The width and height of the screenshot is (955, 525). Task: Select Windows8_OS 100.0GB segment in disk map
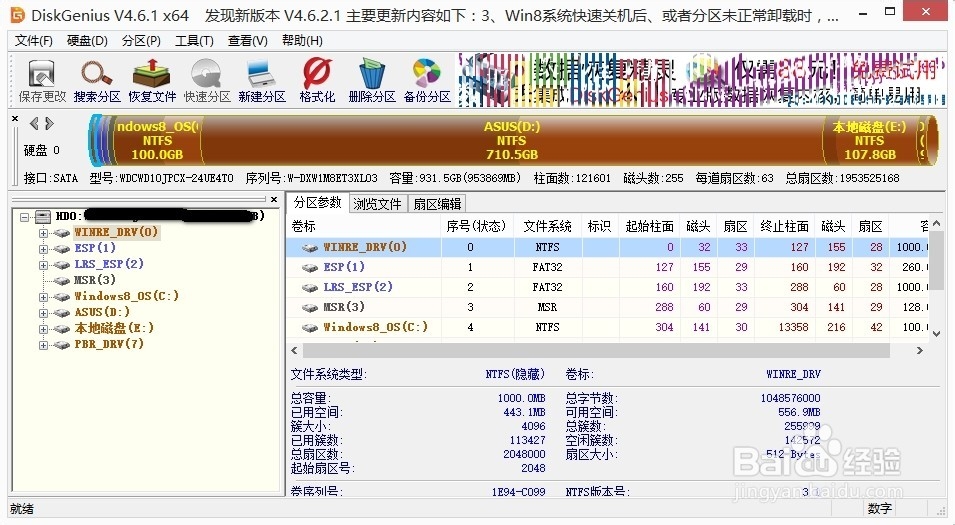point(157,141)
